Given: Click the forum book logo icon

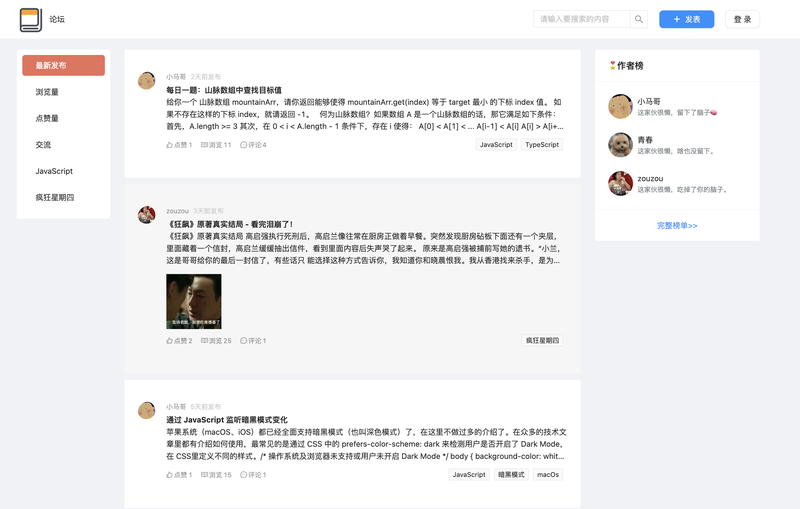Looking at the screenshot, I should [x=31, y=19].
